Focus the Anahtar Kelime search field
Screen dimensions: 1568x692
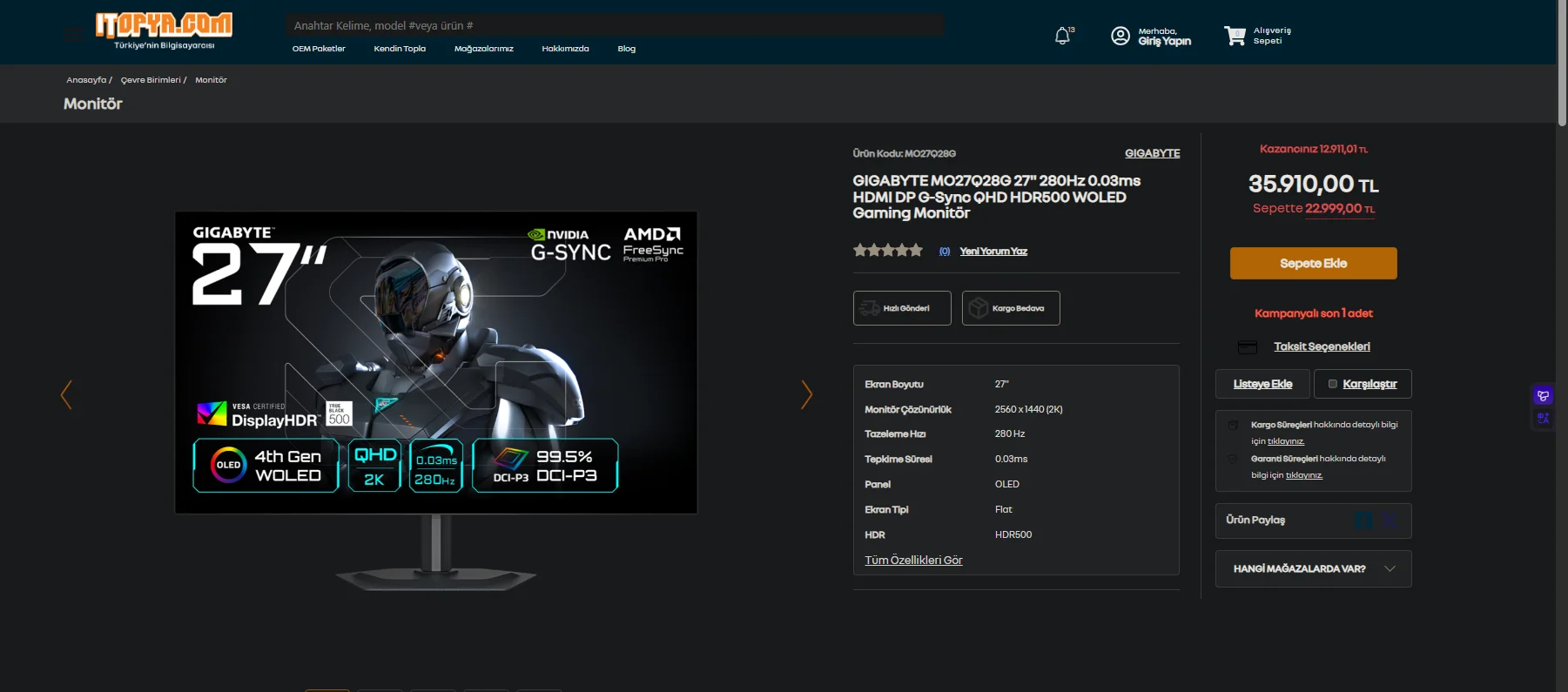tap(615, 25)
